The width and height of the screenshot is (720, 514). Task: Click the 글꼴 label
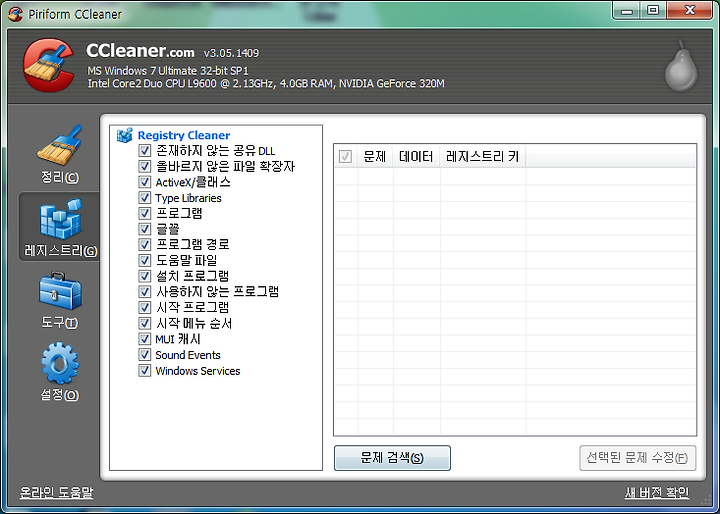[x=167, y=229]
